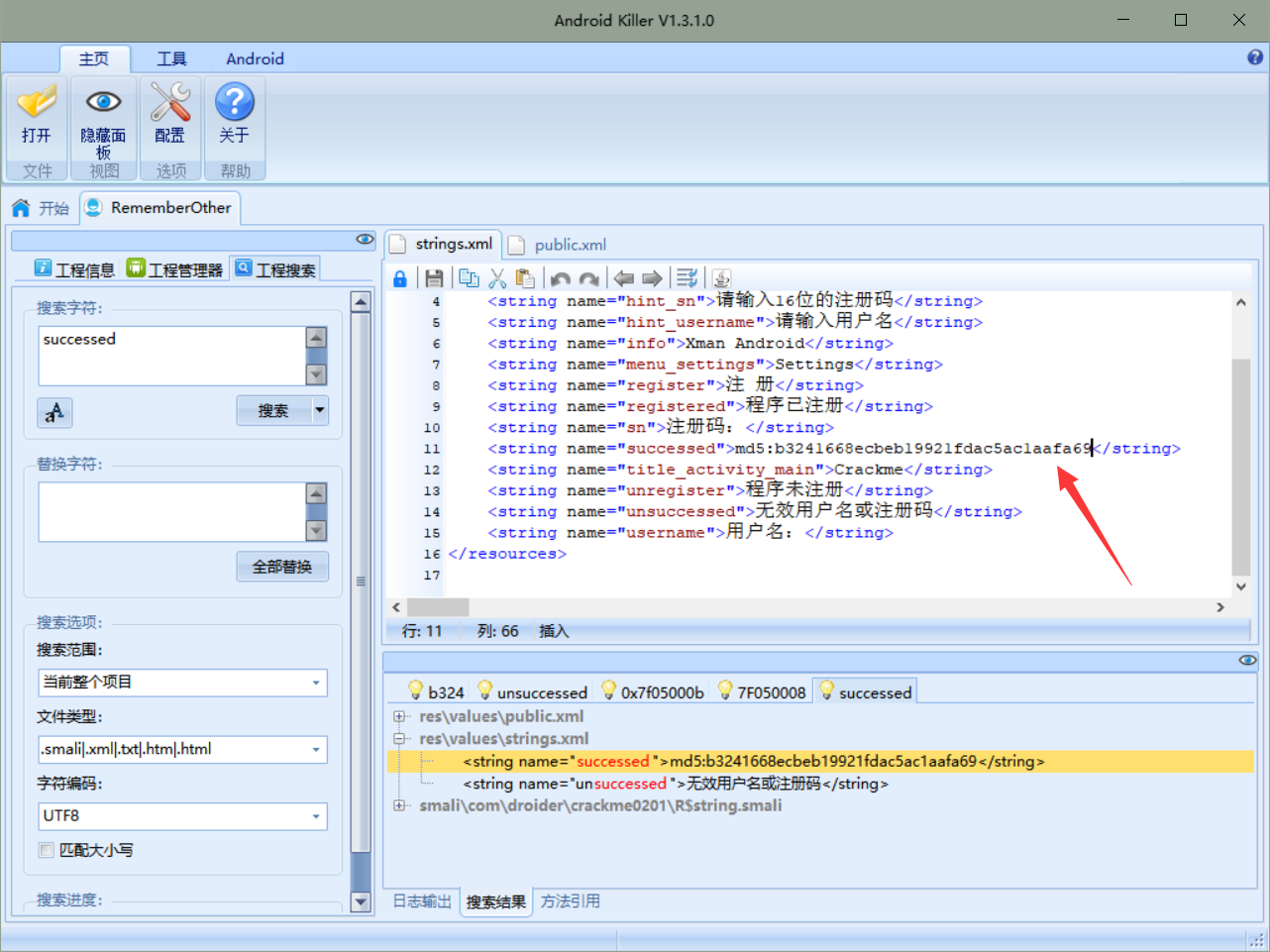The width and height of the screenshot is (1270, 952).
Task: Click the left panel vertical scrollbar thumb
Action: coord(361,582)
